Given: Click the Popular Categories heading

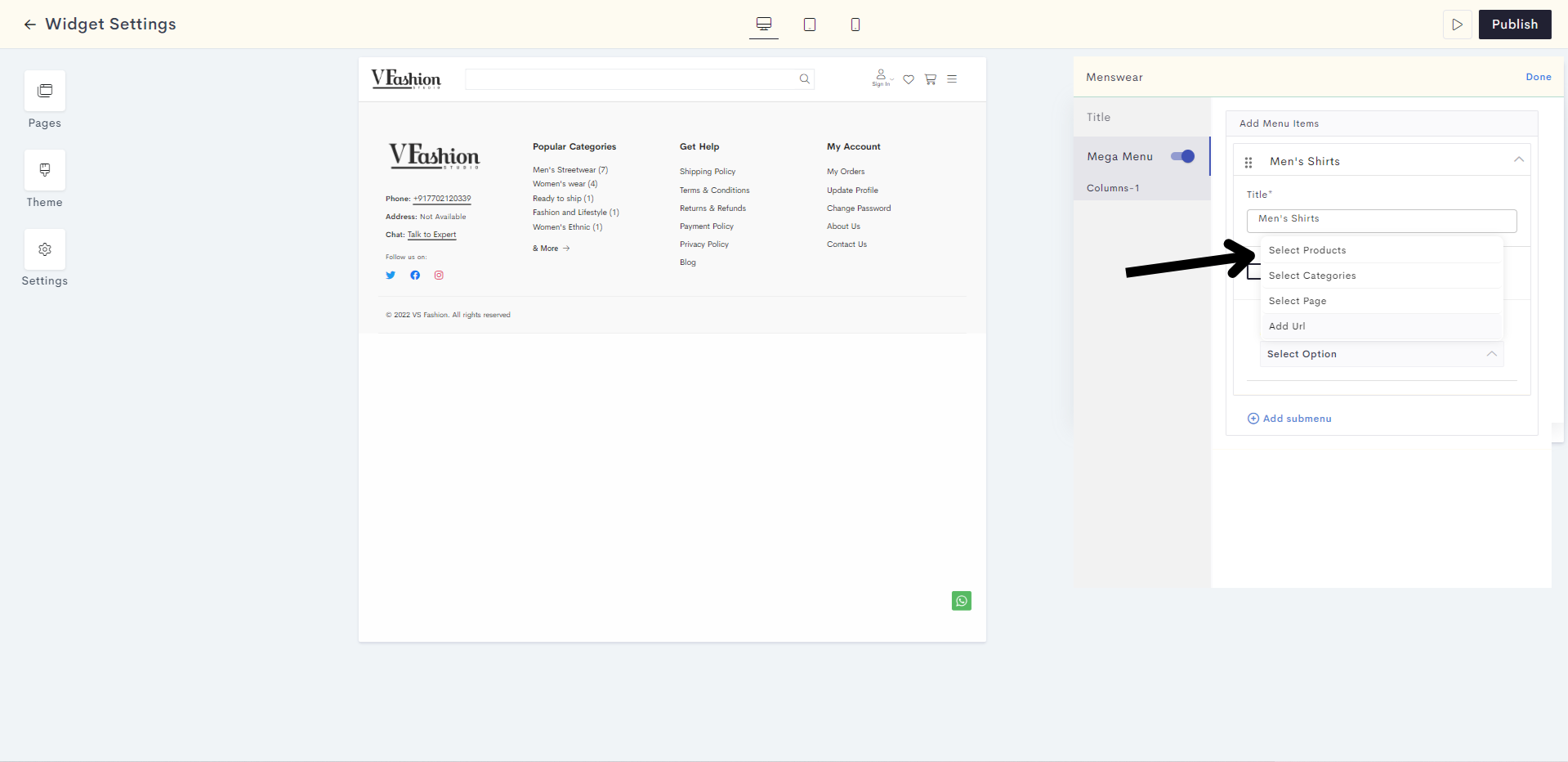Looking at the screenshot, I should coord(574,147).
